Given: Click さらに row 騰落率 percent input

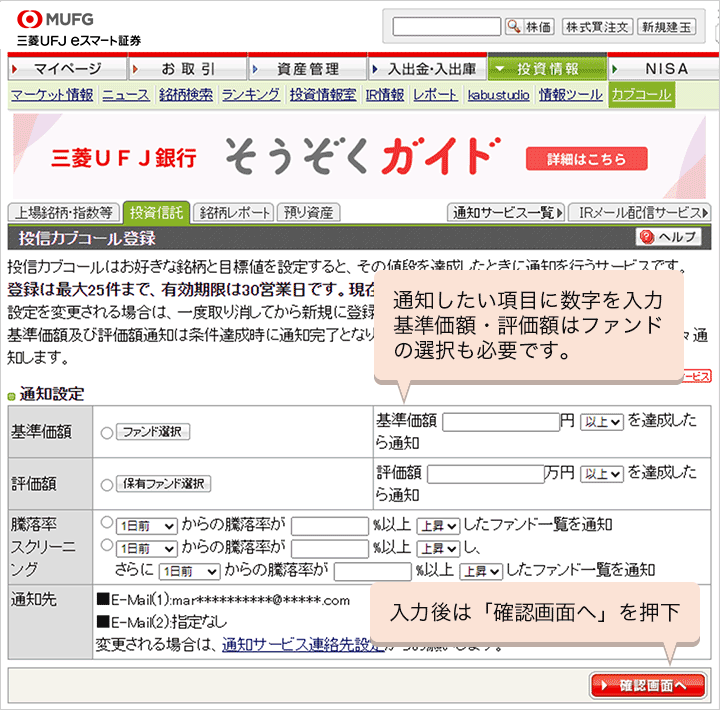Looking at the screenshot, I should tap(372, 572).
